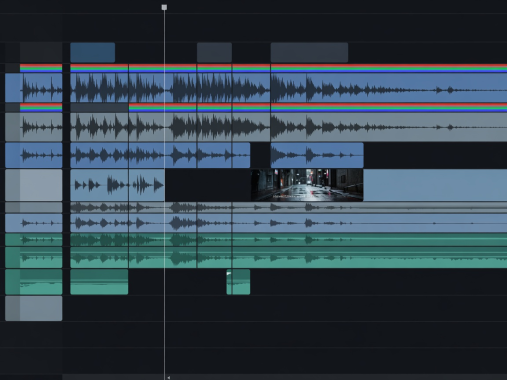The image size is (507, 380).
Task: Select the second green clip in the short-clips green track
Action: coord(99,282)
